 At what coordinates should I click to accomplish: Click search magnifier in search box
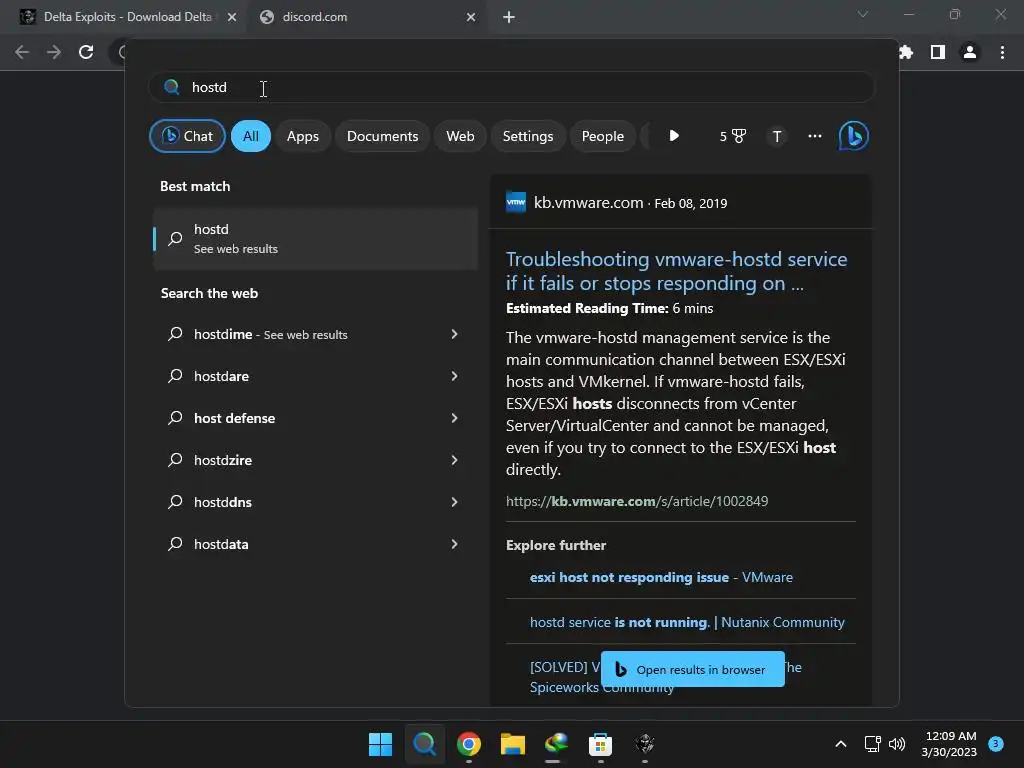tap(172, 87)
